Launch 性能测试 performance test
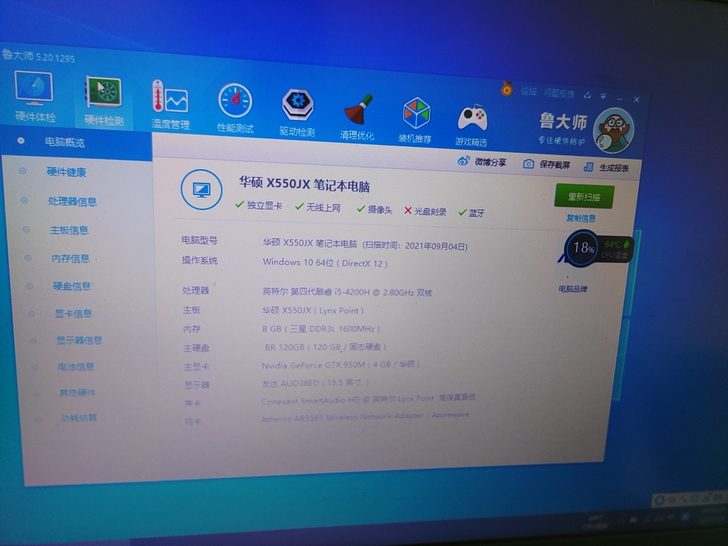The height and width of the screenshot is (546, 728). pyautogui.click(x=235, y=109)
